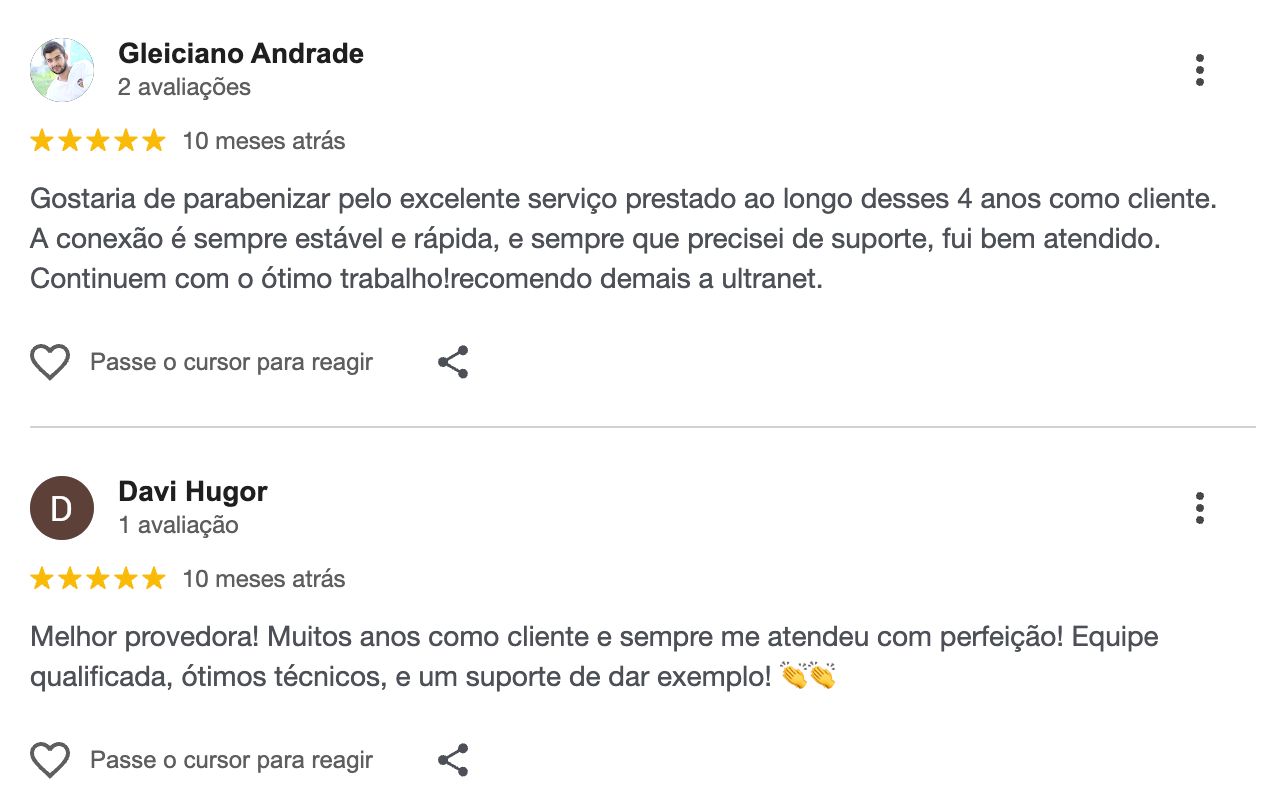This screenshot has height=806, width=1286.
Task: Click share icon under Gleiciano Andrade's review
Action: (x=453, y=362)
